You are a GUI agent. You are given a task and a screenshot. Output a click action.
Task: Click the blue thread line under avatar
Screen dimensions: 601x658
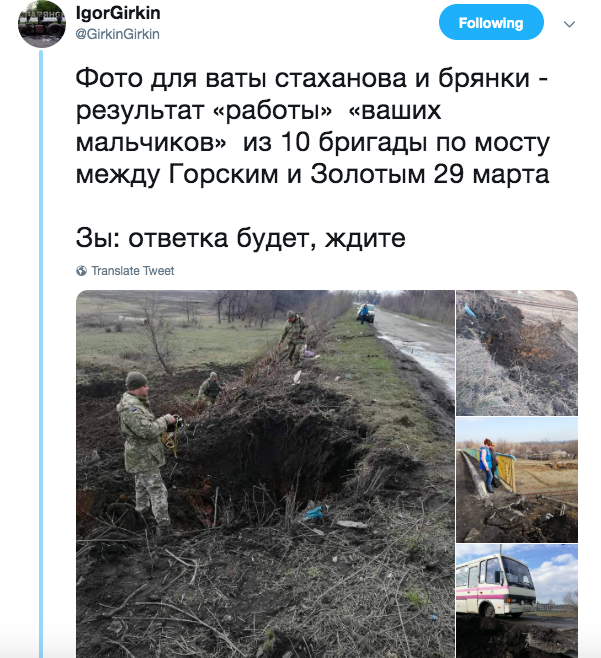(x=41, y=353)
